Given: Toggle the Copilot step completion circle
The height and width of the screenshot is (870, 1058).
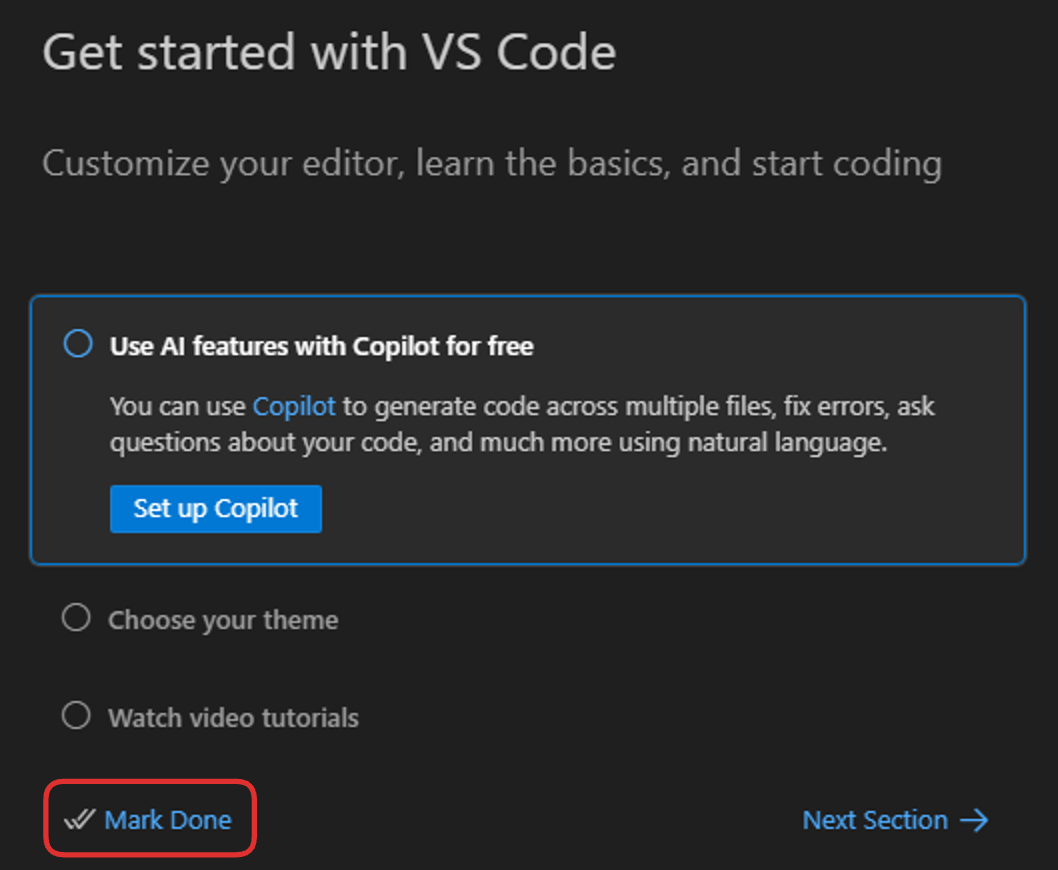Looking at the screenshot, I should coord(78,345).
